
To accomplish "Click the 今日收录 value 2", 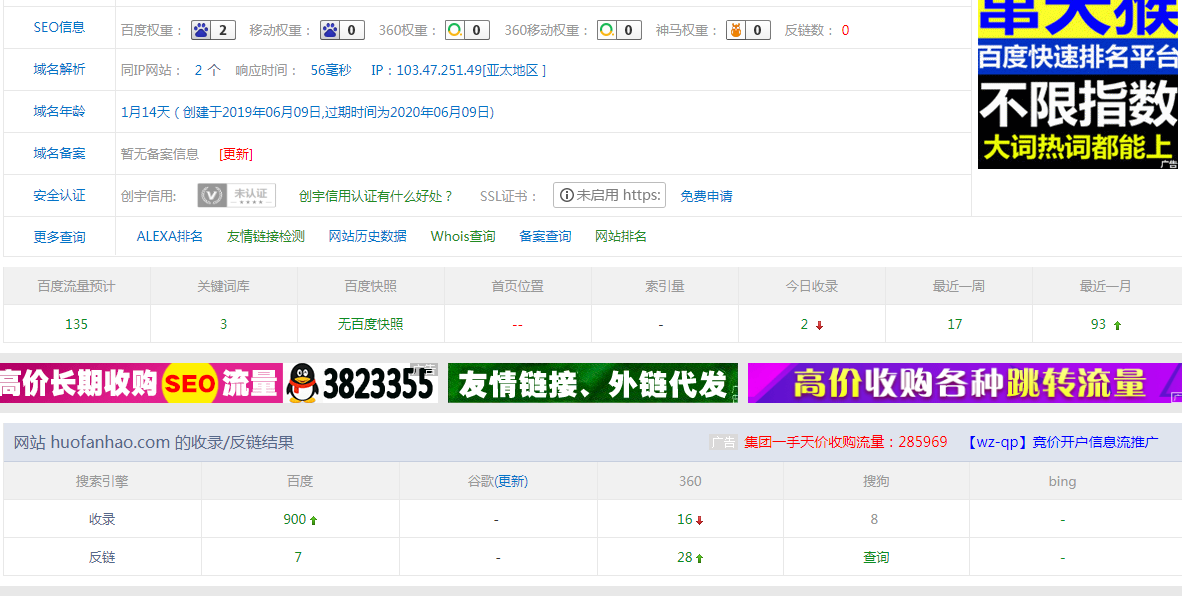I will tap(804, 324).
